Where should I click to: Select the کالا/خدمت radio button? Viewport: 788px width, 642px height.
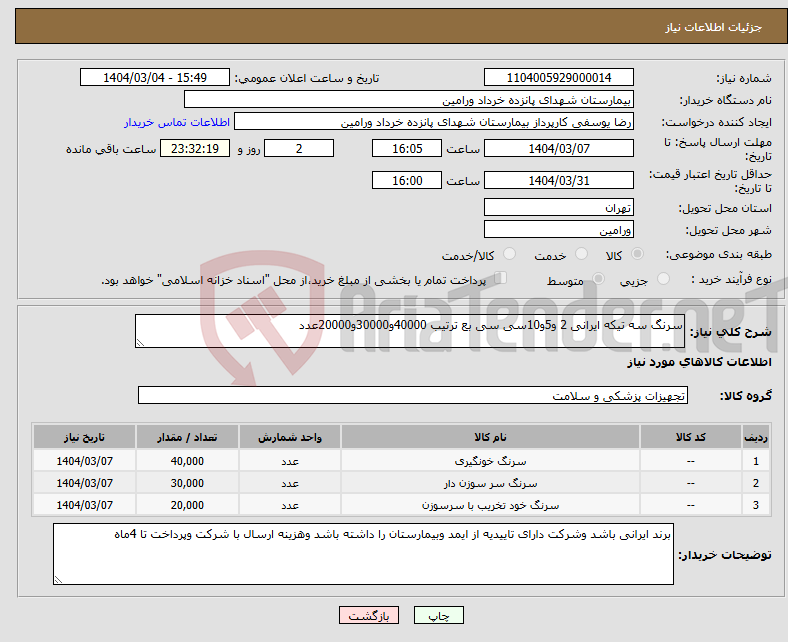510,254
